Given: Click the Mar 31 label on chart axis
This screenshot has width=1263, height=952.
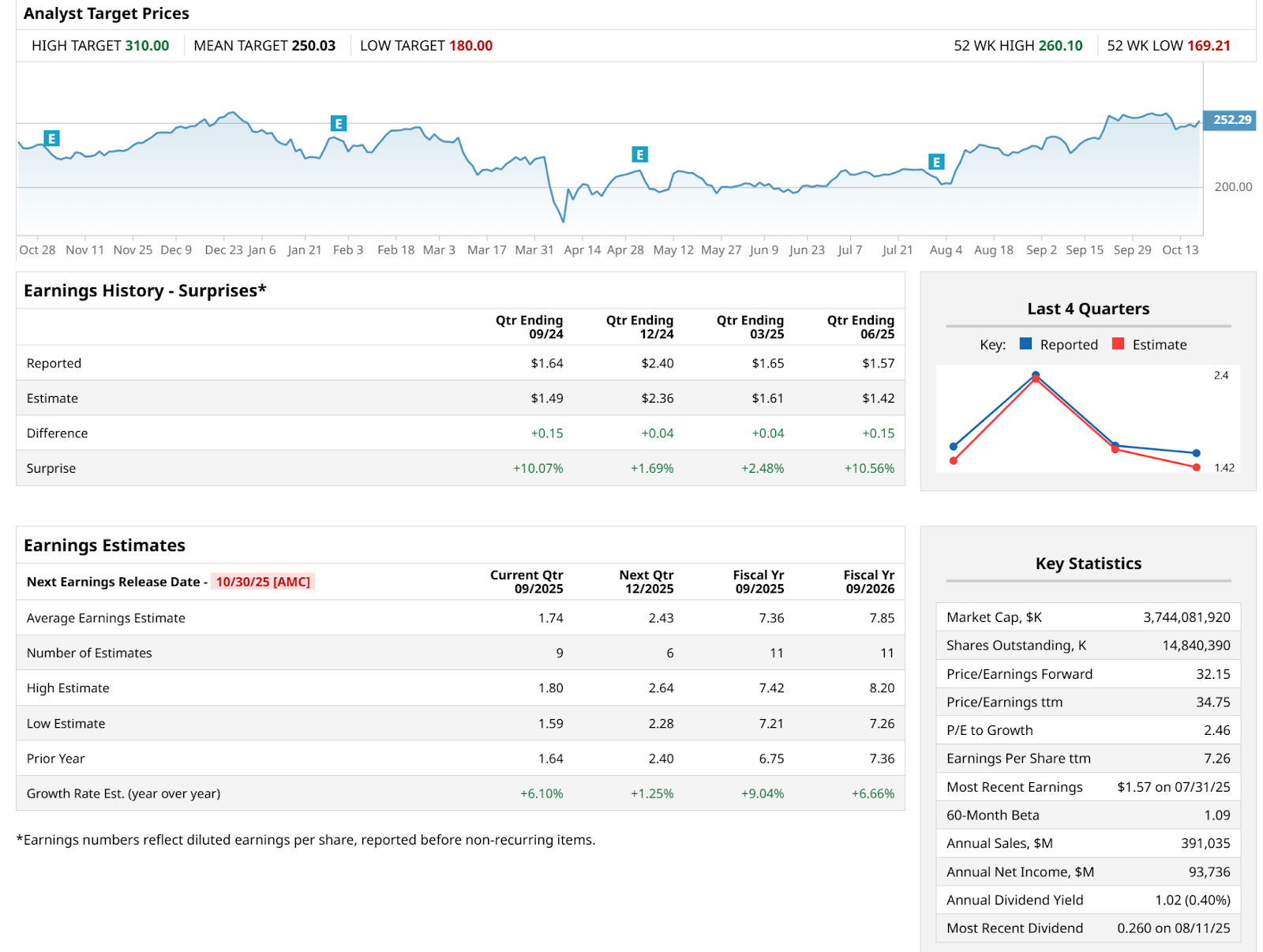Looking at the screenshot, I should pyautogui.click(x=534, y=250).
